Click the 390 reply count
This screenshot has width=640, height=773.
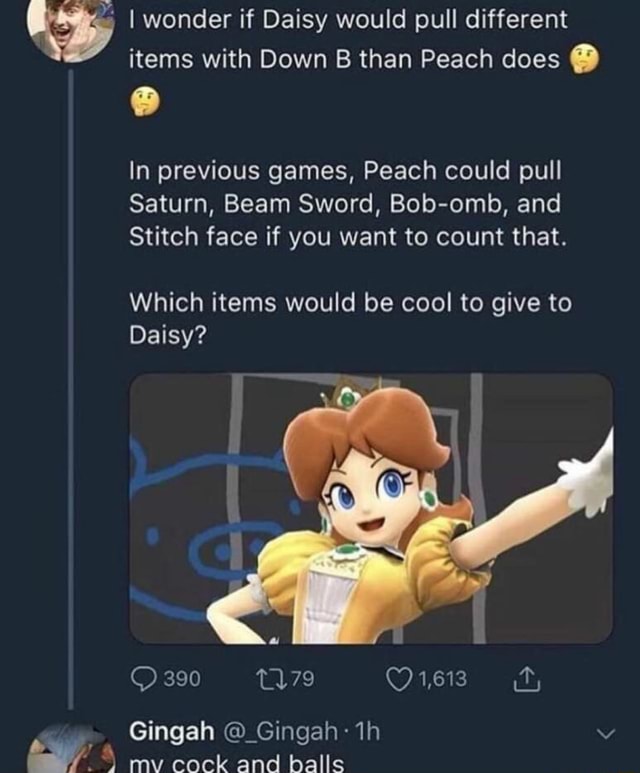181,680
